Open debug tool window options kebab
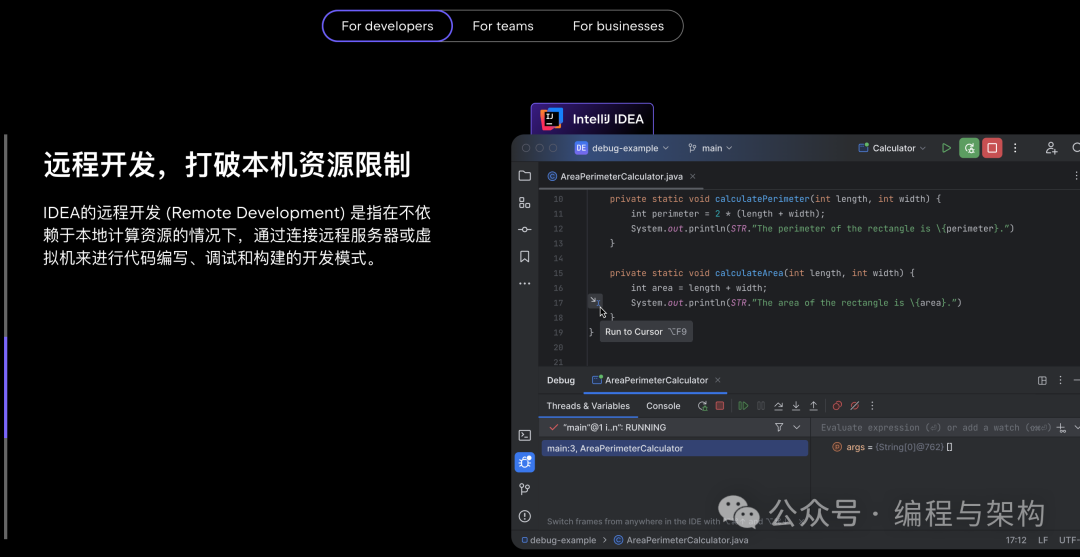1080x557 pixels. point(1060,380)
